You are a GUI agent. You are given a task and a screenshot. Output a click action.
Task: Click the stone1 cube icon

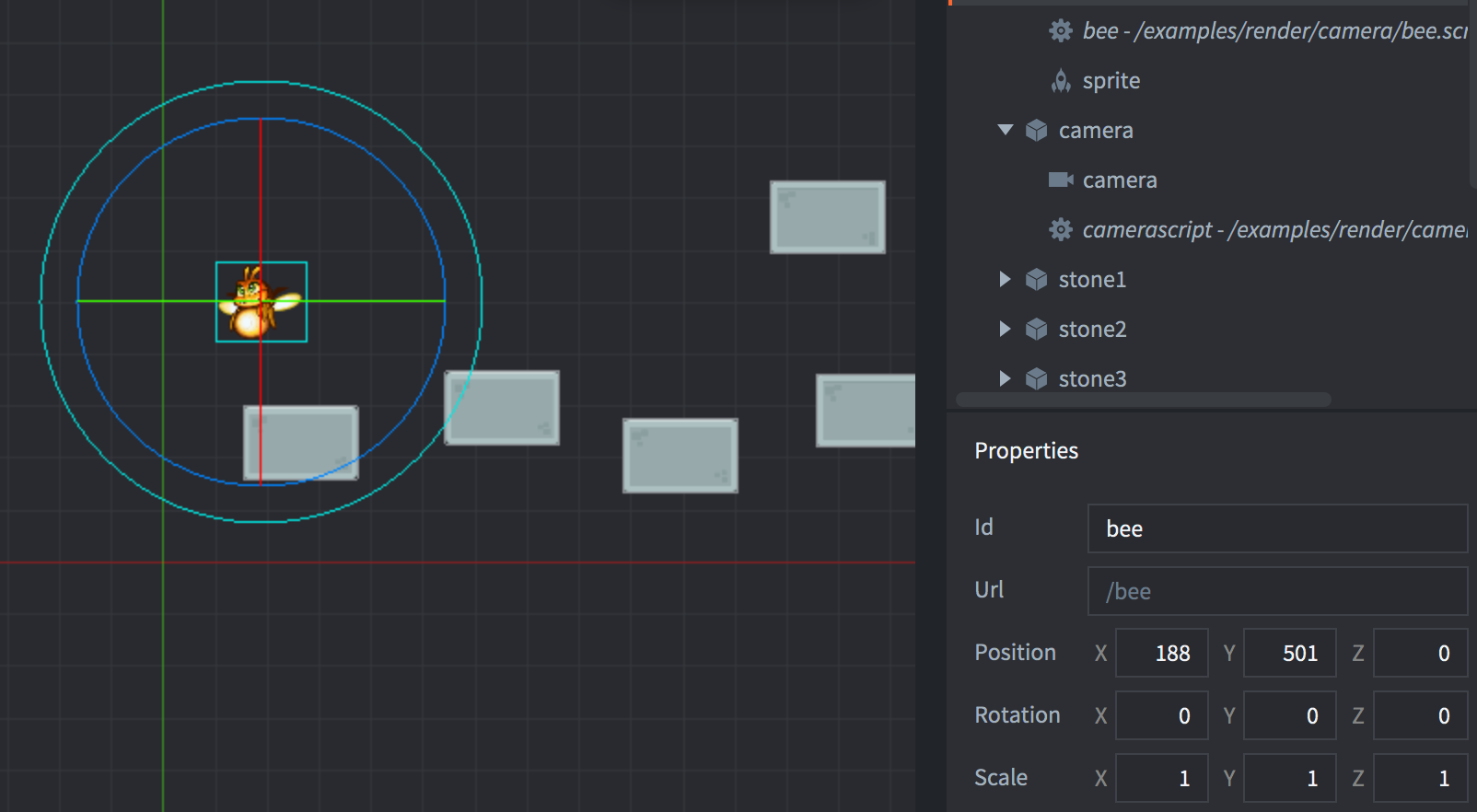(x=1037, y=279)
